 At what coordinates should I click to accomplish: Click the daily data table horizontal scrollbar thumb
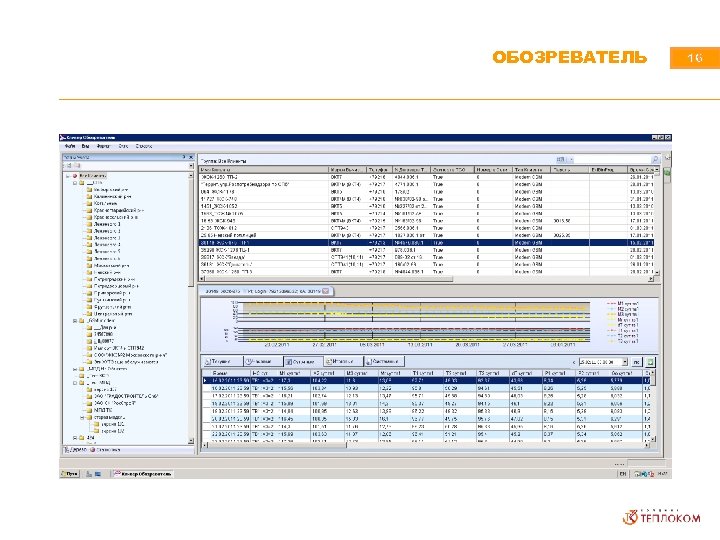tap(277, 444)
